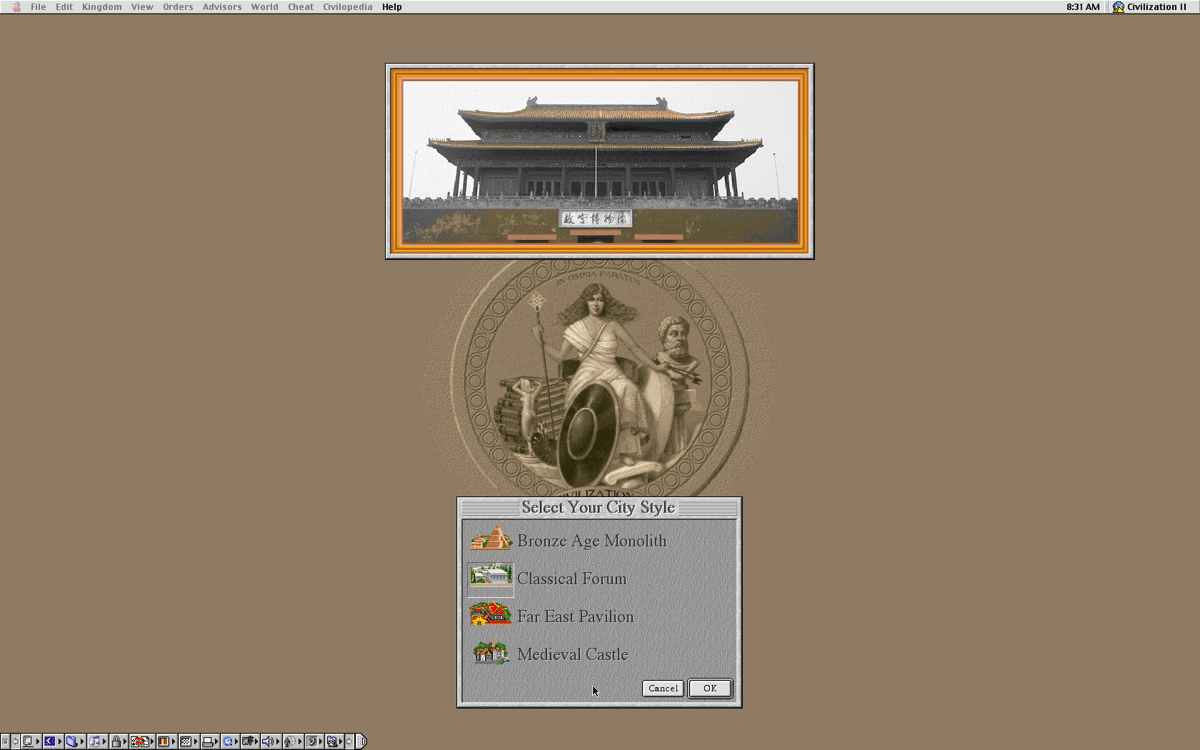Open the padlock Keychain strip module
Image resolution: width=1200 pixels, height=750 pixels.
pos(118,741)
